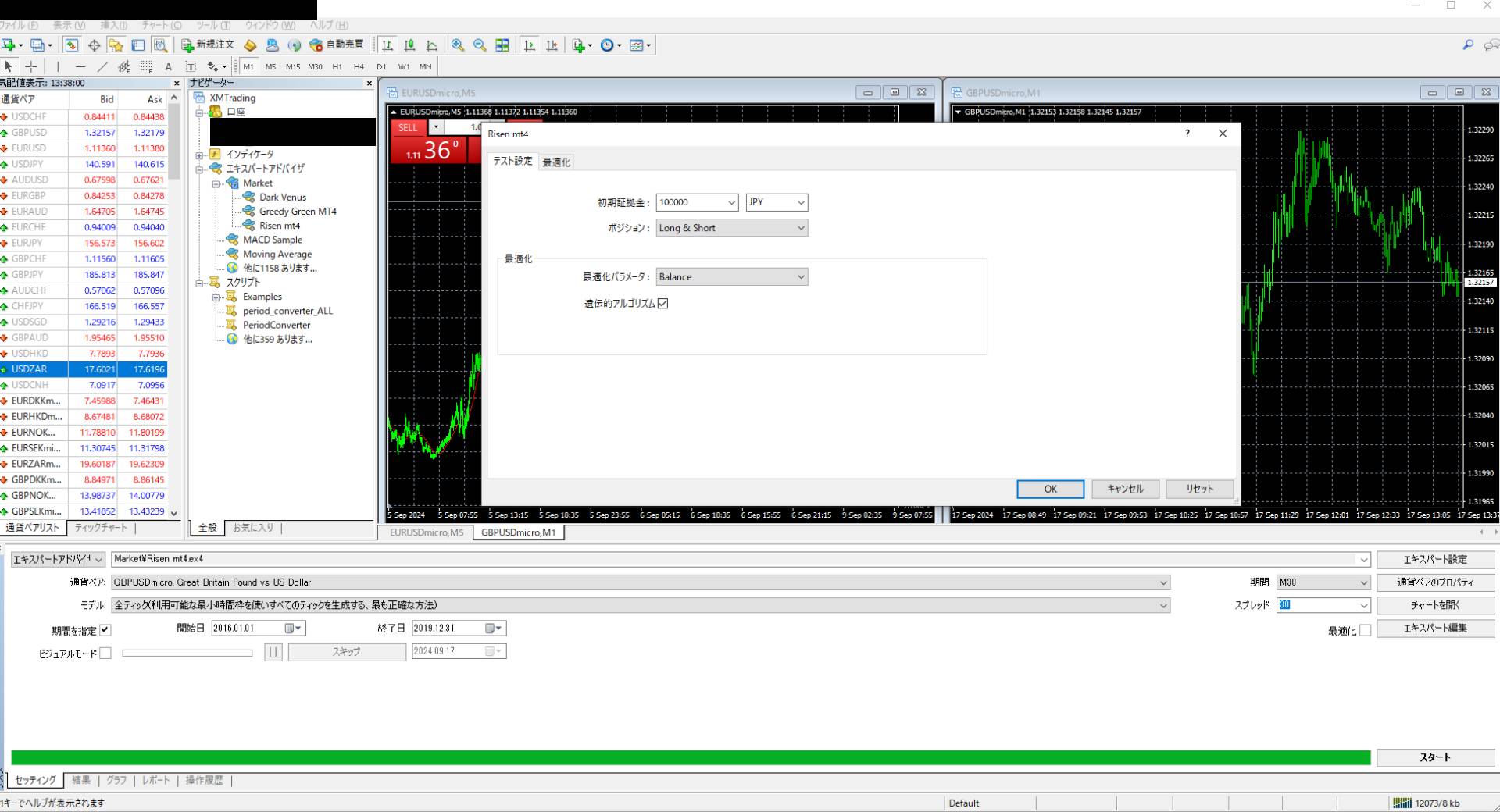Enable 自動売買 auto trading button

pyautogui.click(x=337, y=45)
